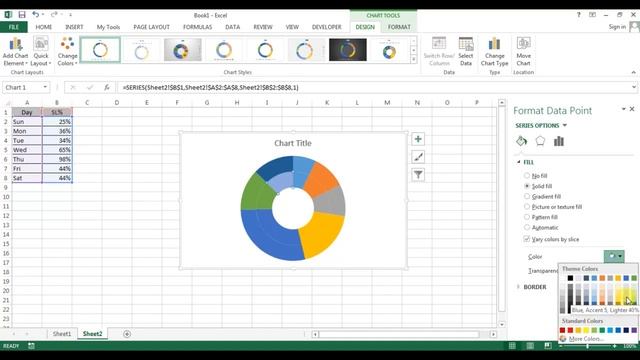The height and width of the screenshot is (360, 640).
Task: Click the Redo arrow
Action: pos(53,15)
